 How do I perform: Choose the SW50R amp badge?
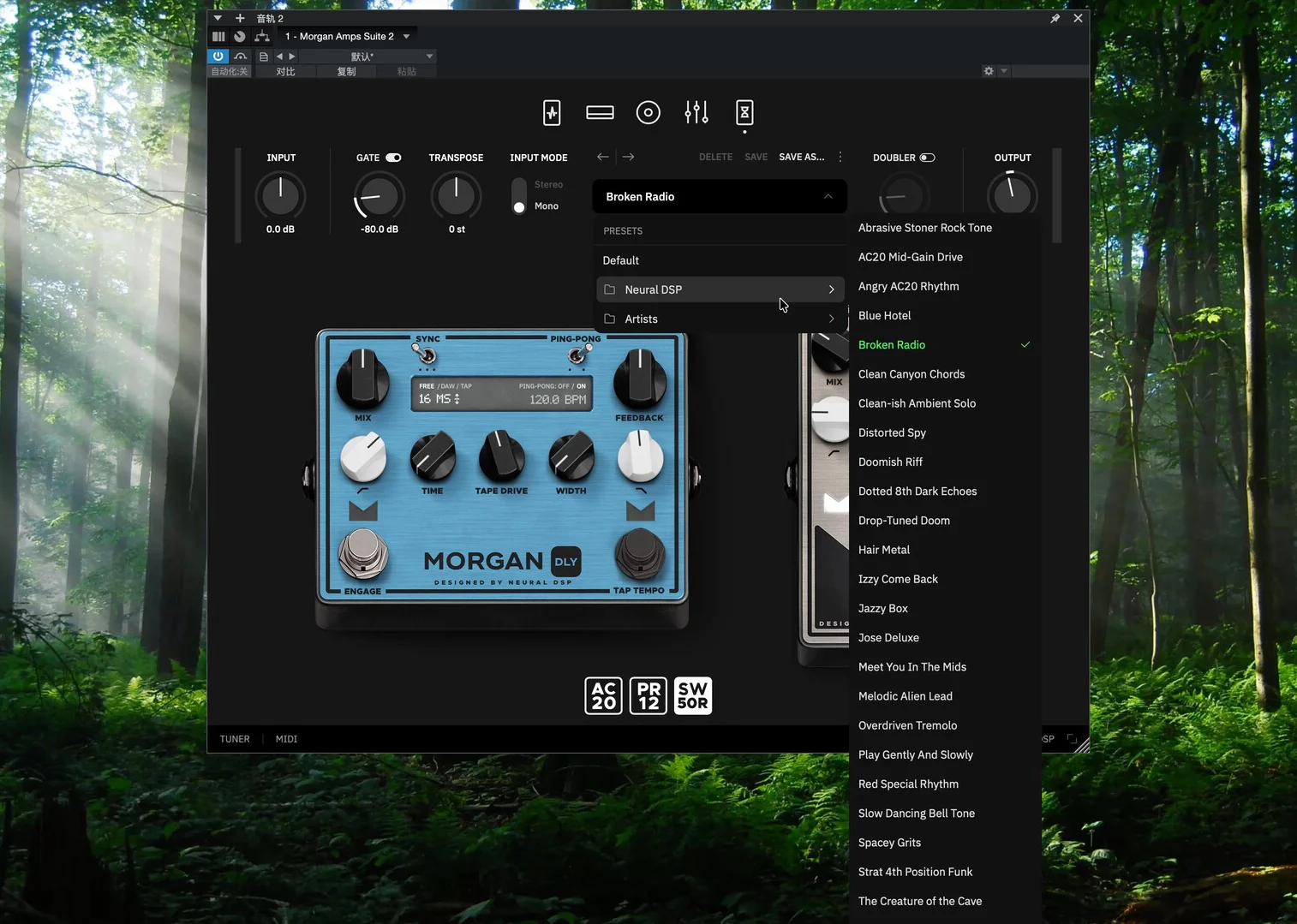[x=693, y=695]
